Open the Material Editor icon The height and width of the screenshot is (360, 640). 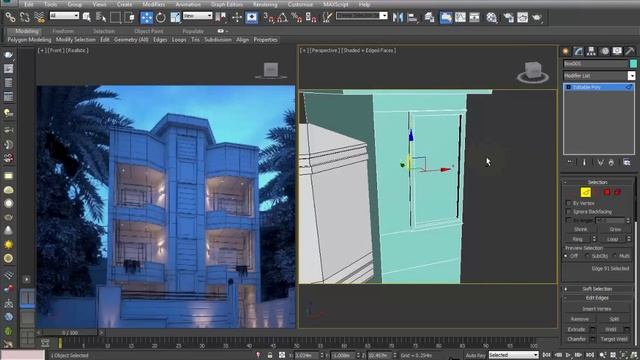click(x=492, y=17)
